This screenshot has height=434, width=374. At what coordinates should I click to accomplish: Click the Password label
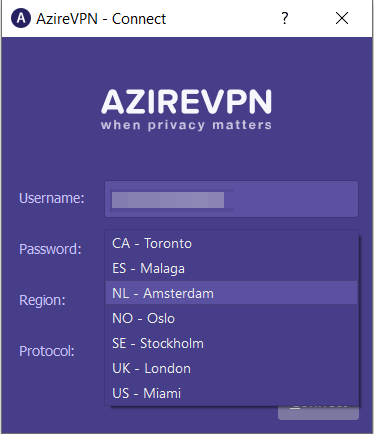(x=50, y=249)
